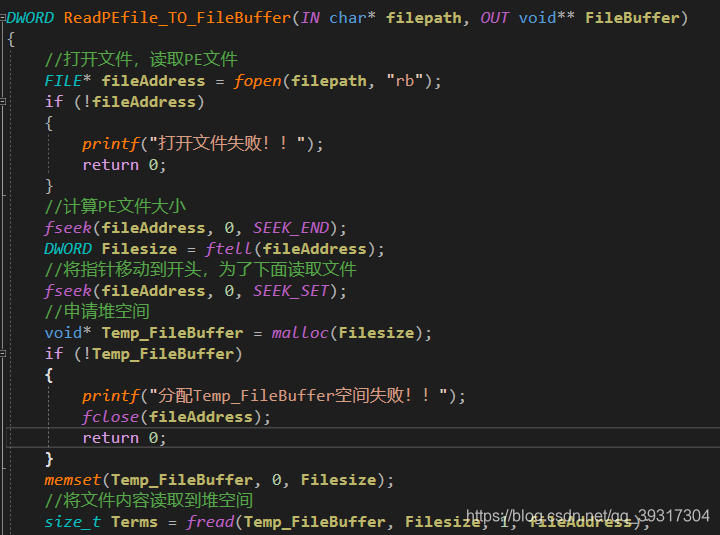Viewport: 720px width, 535px height.
Task: Click the comment 打开文件，读取PE文件
Action: (x=141, y=59)
